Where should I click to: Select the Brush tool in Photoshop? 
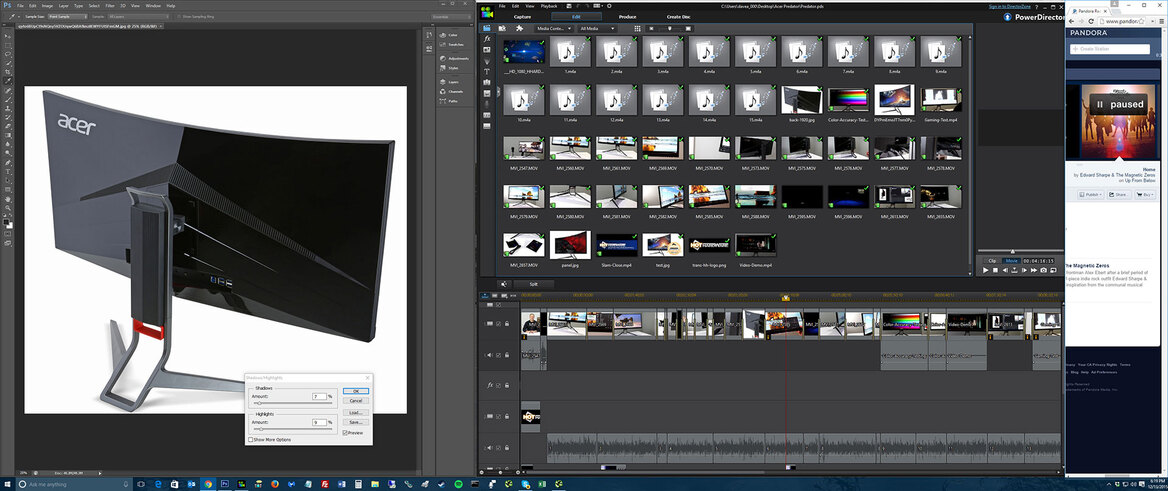tap(7, 100)
